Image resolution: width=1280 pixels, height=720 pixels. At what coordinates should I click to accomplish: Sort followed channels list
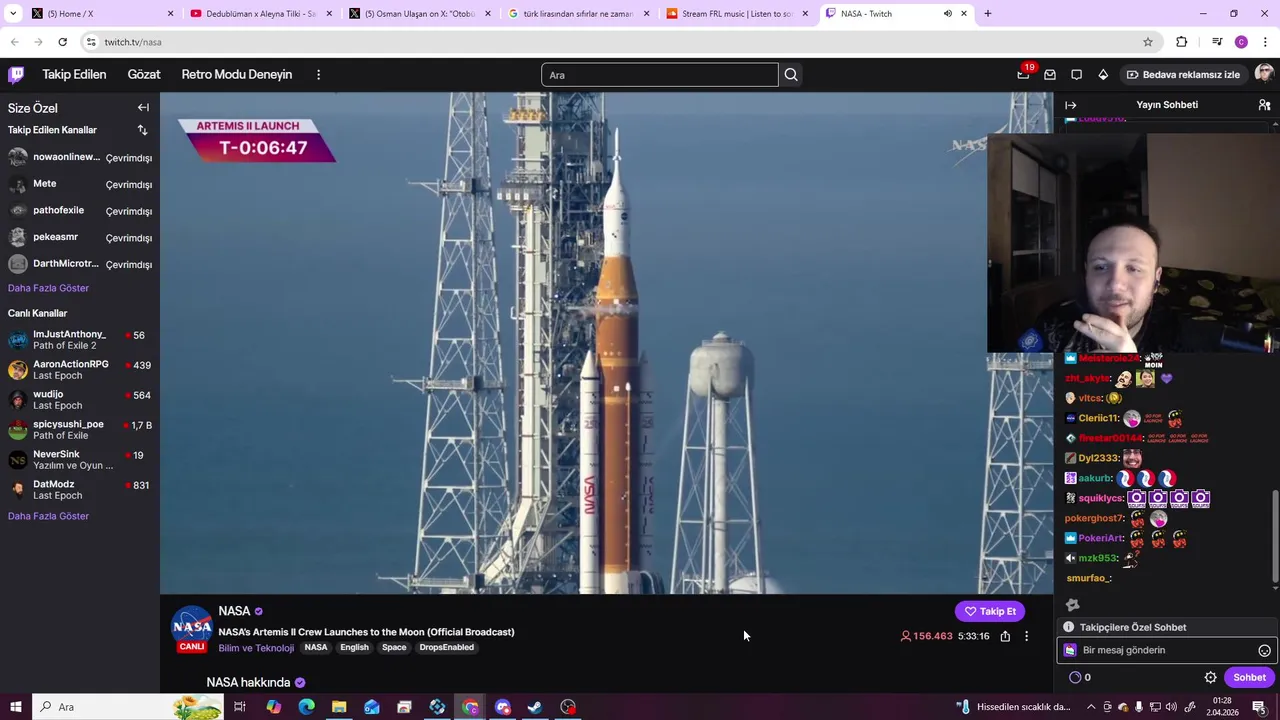tap(142, 130)
